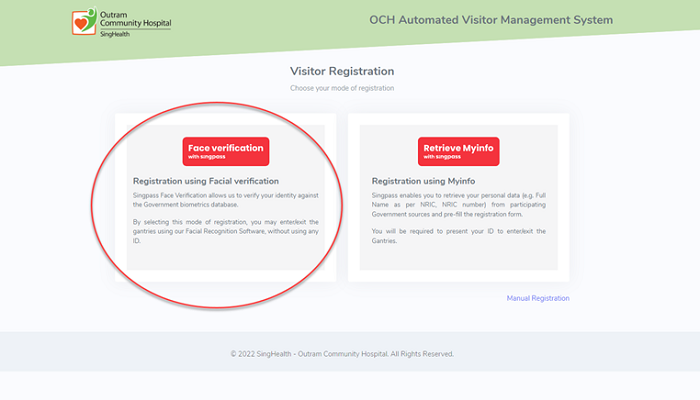700x400 pixels.
Task: Click the Visitor Registration heading
Action: (342, 71)
